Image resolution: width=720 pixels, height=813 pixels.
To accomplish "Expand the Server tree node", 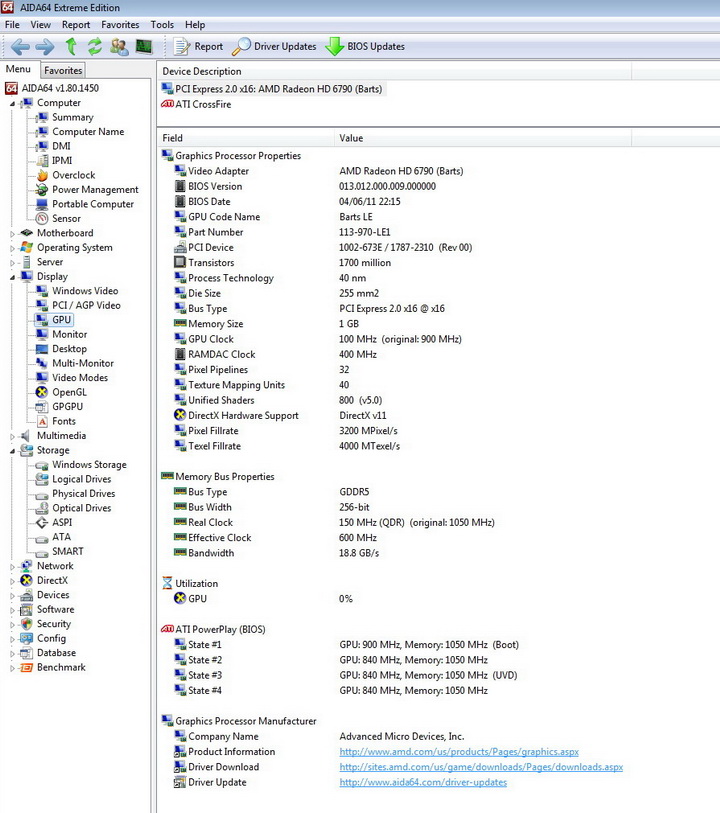I will coord(12,262).
